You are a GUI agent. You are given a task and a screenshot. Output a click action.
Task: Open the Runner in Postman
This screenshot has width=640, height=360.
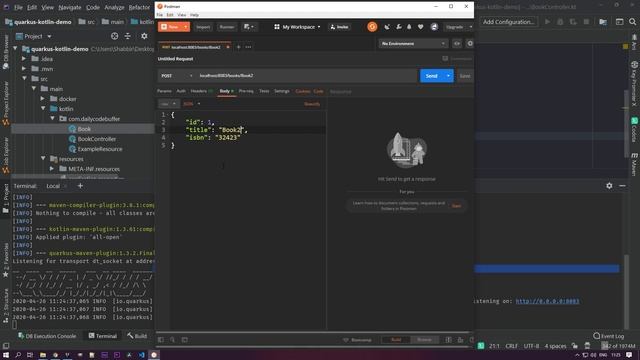(227, 27)
